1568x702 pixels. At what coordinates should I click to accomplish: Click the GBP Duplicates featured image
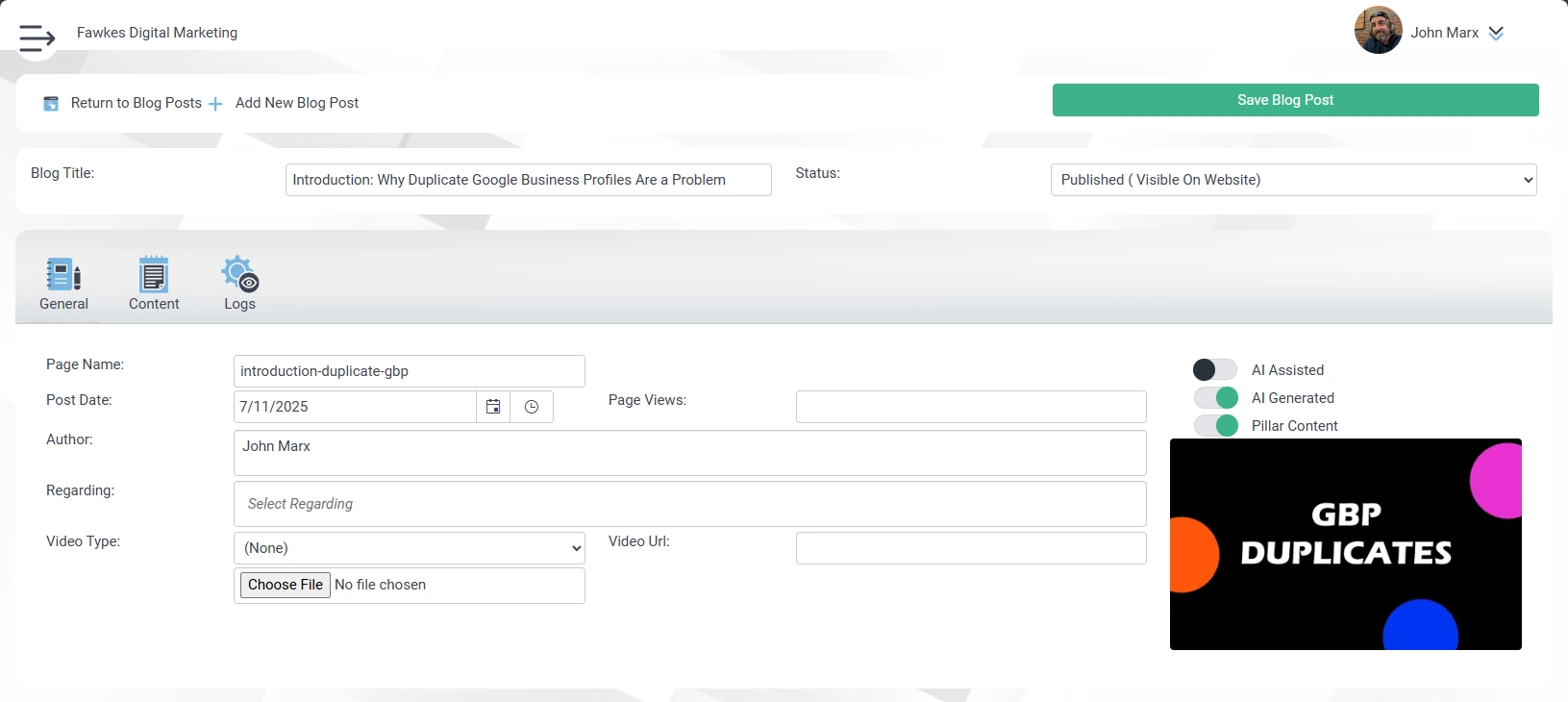1345,544
